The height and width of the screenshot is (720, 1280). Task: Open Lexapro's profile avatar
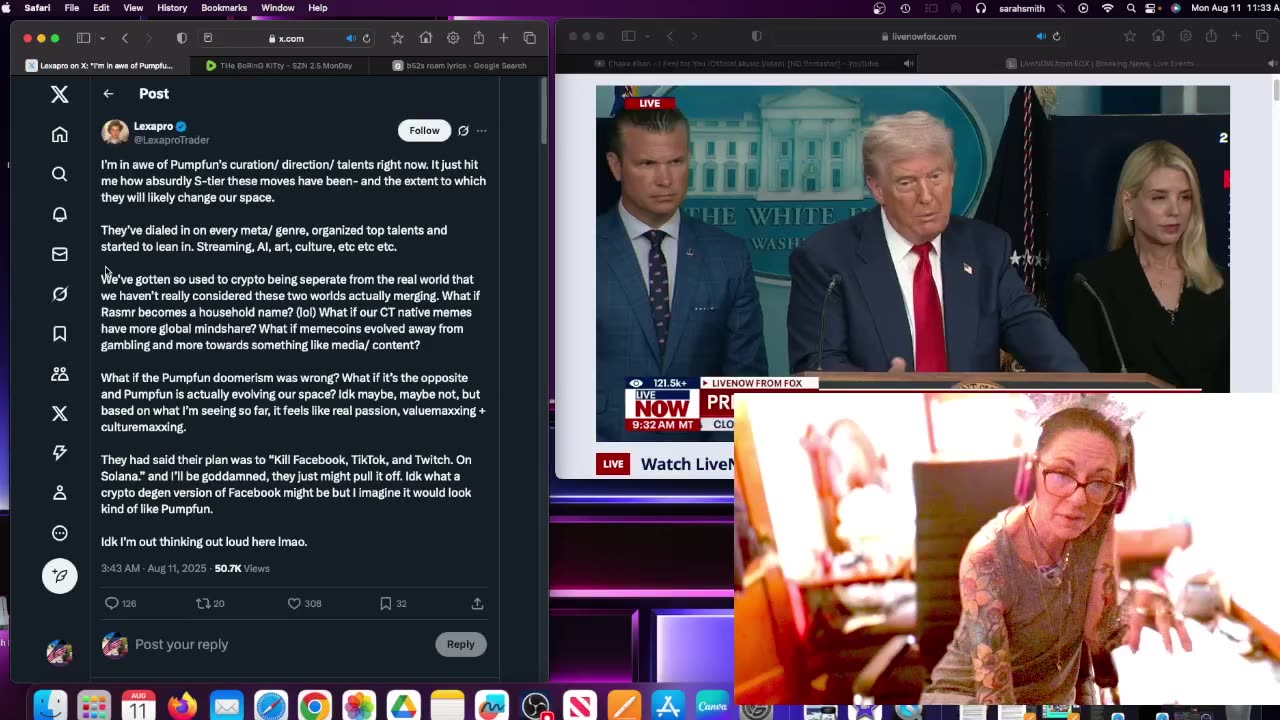[115, 132]
